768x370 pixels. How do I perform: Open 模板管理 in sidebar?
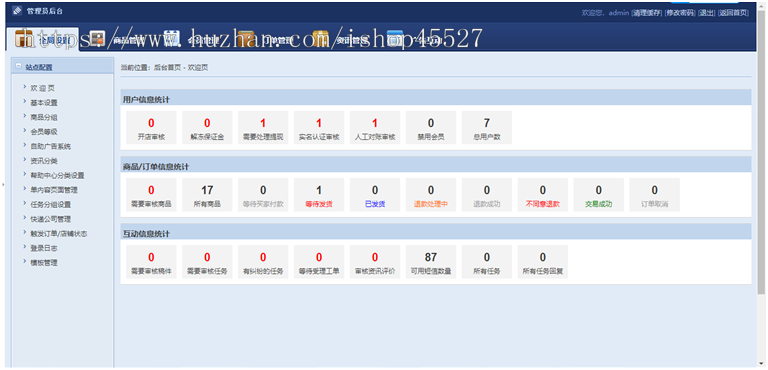(44, 263)
